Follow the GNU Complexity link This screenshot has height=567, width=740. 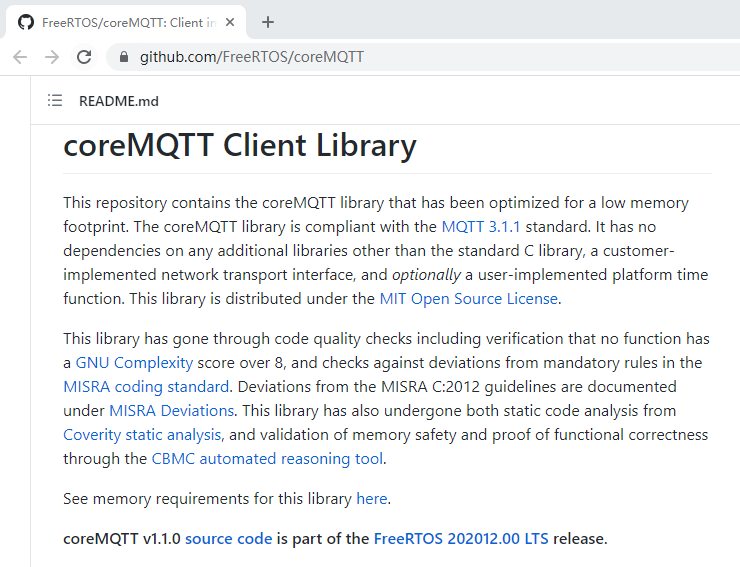pos(120,362)
